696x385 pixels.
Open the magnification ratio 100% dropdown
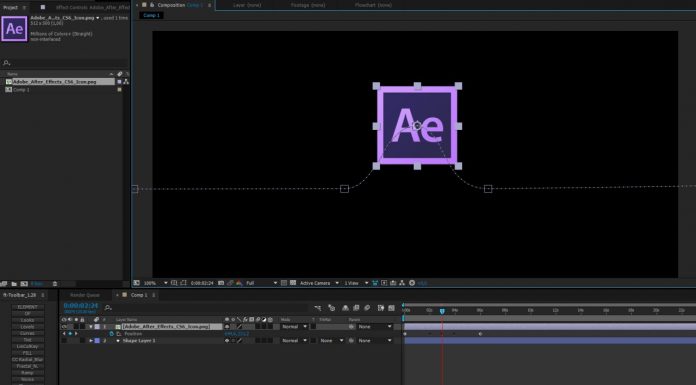click(156, 283)
